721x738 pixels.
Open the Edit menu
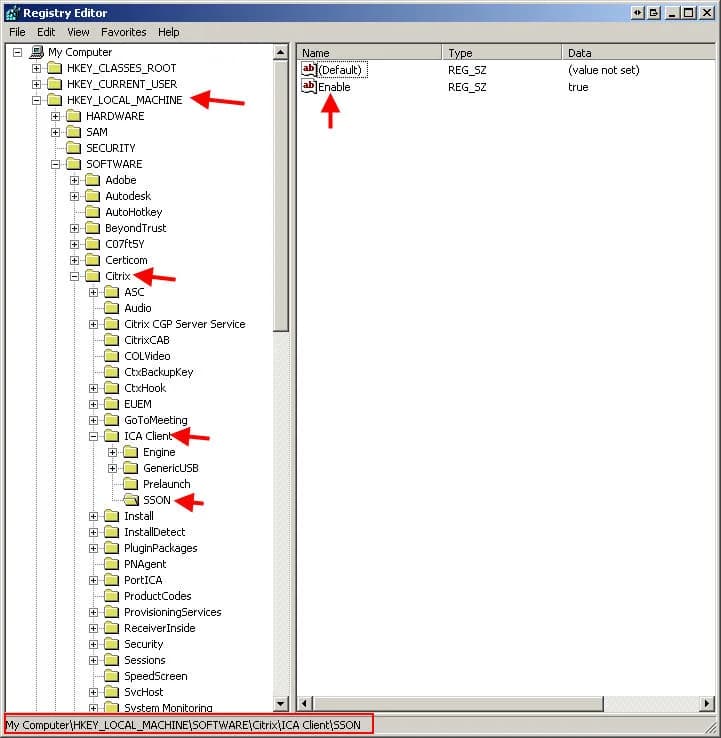46,32
